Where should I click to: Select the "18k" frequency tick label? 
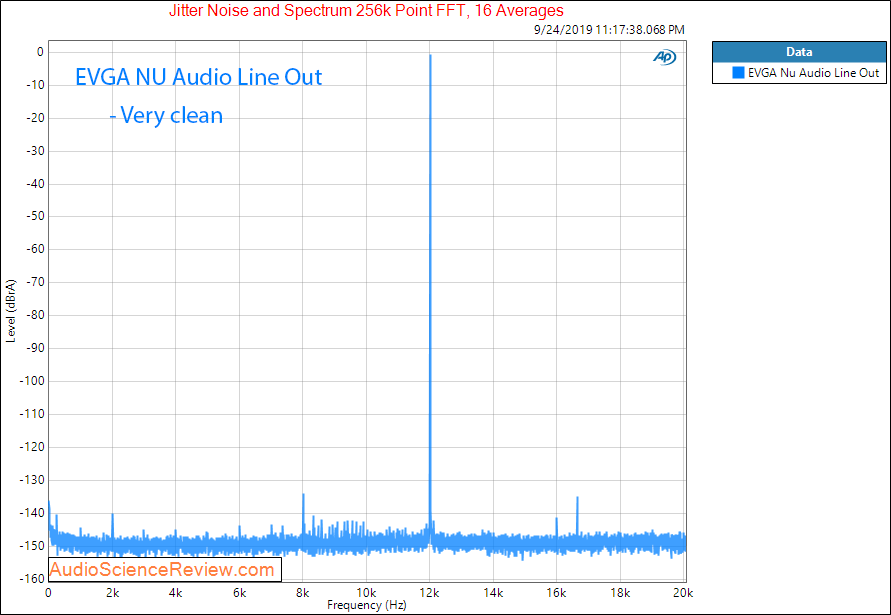click(x=620, y=593)
